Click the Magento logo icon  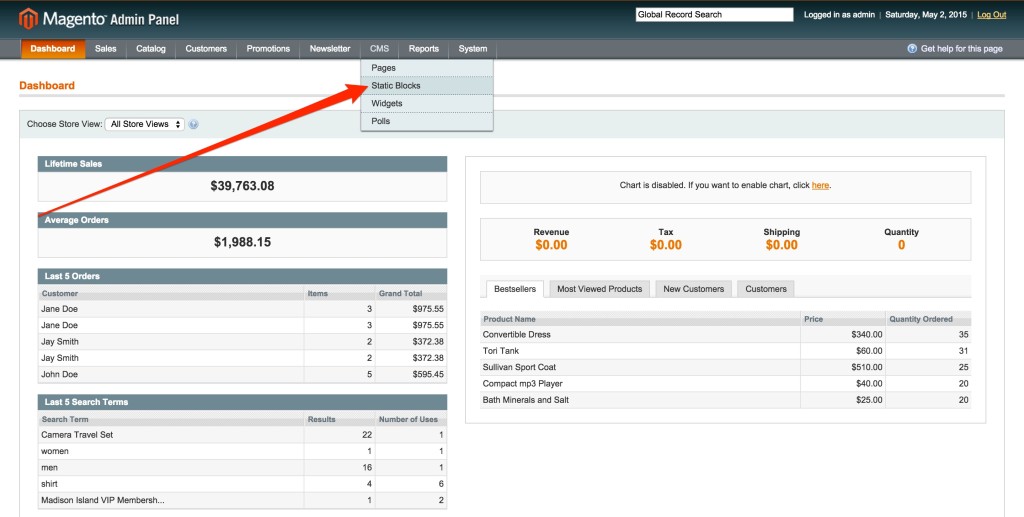click(28, 19)
